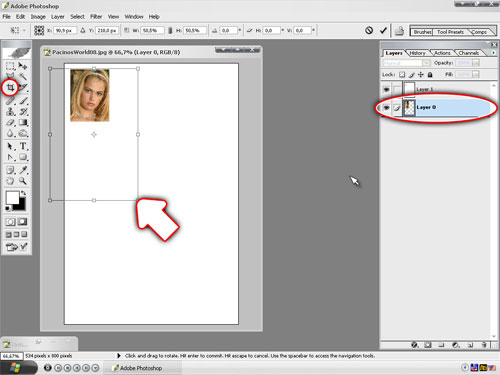This screenshot has height=375, width=500.
Task: Select the Healing Brush tool
Action: click(x=10, y=100)
